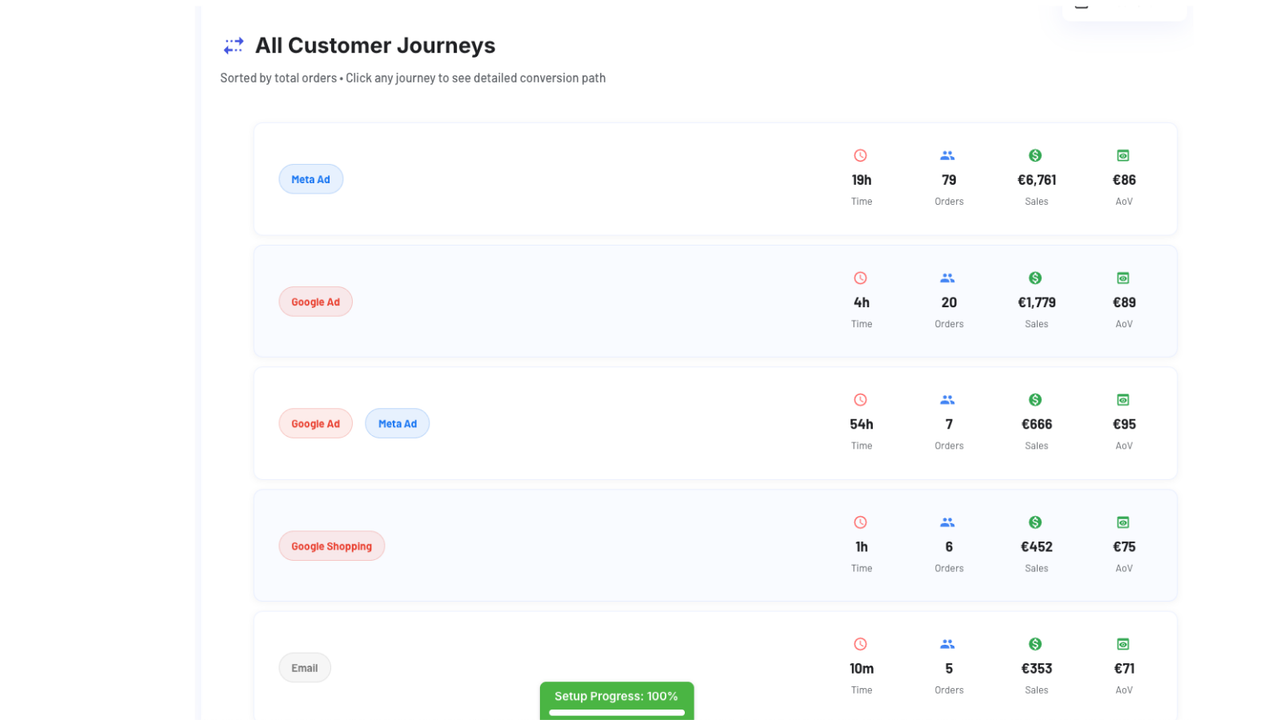Click the €353 sales value
The image size is (1280, 720).
(1036, 669)
